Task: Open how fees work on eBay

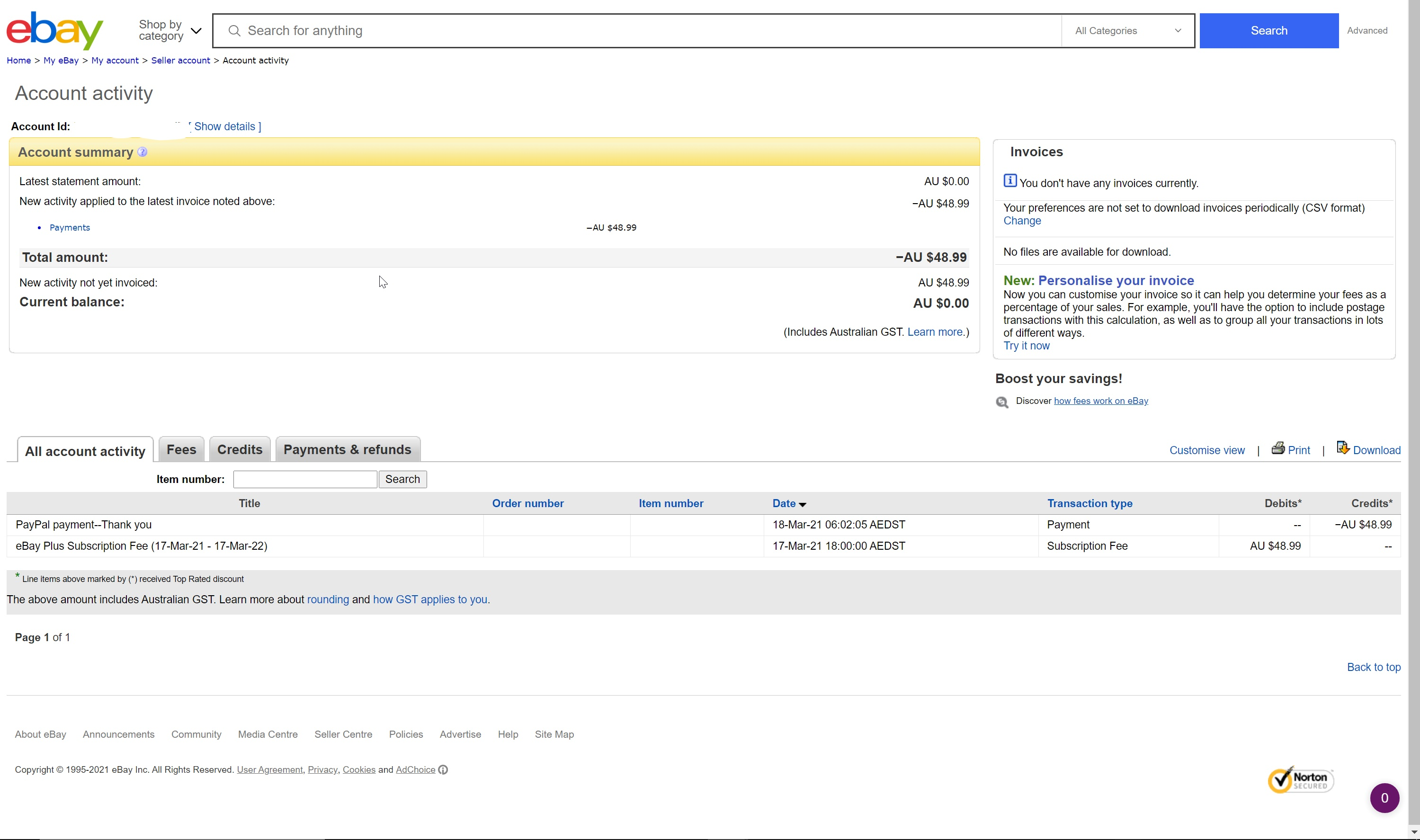Action: [1101, 401]
